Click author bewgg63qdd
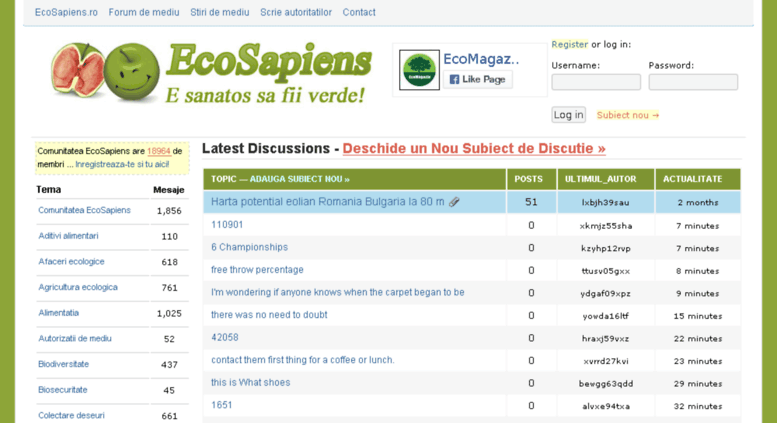Image resolution: width=777 pixels, height=423 pixels. [606, 383]
